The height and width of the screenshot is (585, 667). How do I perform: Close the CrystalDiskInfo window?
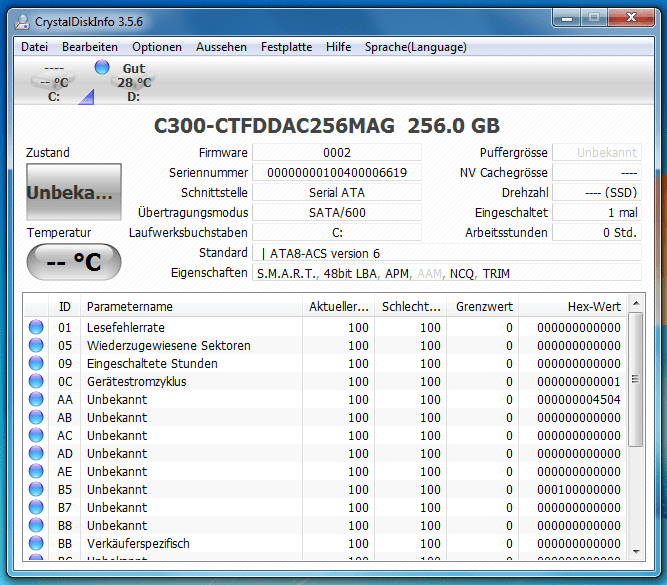pos(631,17)
